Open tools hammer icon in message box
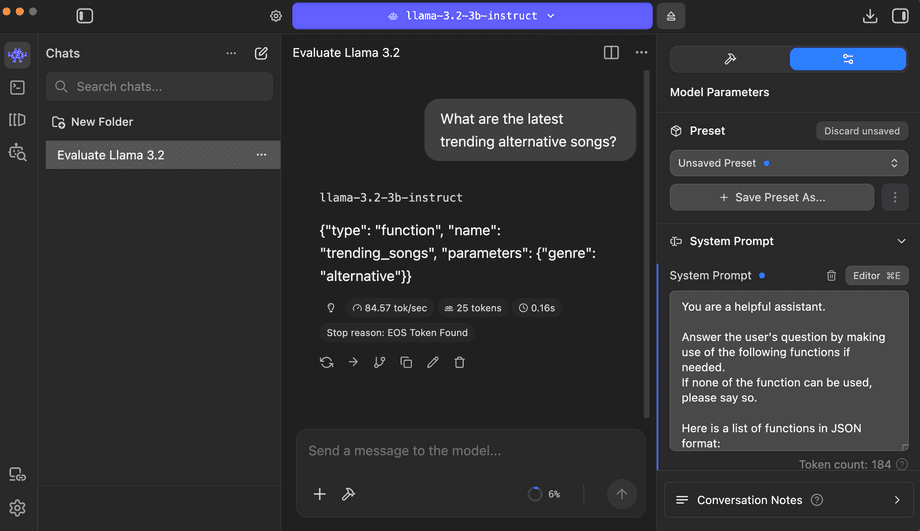The height and width of the screenshot is (531, 920). pyautogui.click(x=349, y=494)
